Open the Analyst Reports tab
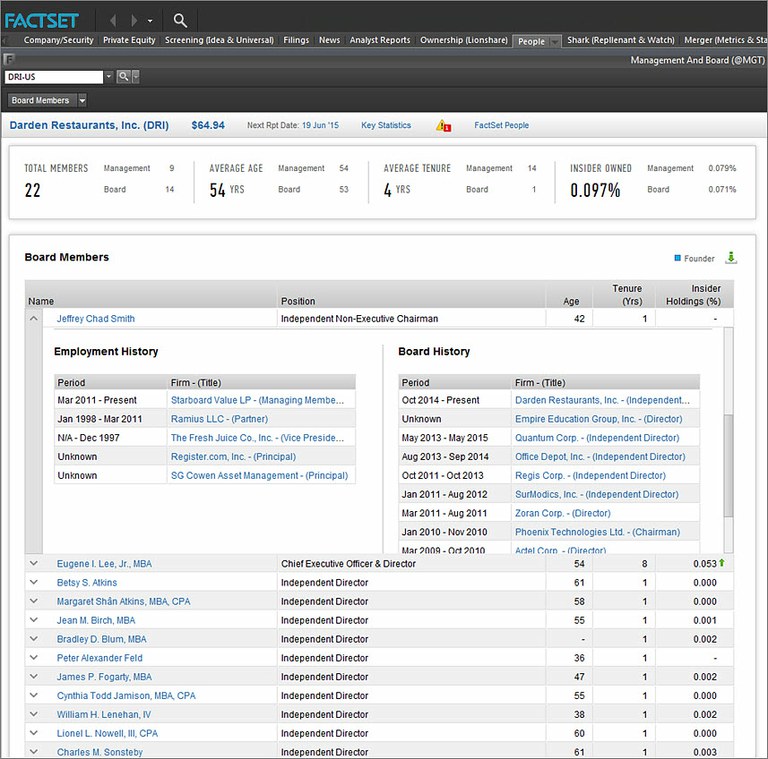Screen dimensions: 768x759 point(380,40)
